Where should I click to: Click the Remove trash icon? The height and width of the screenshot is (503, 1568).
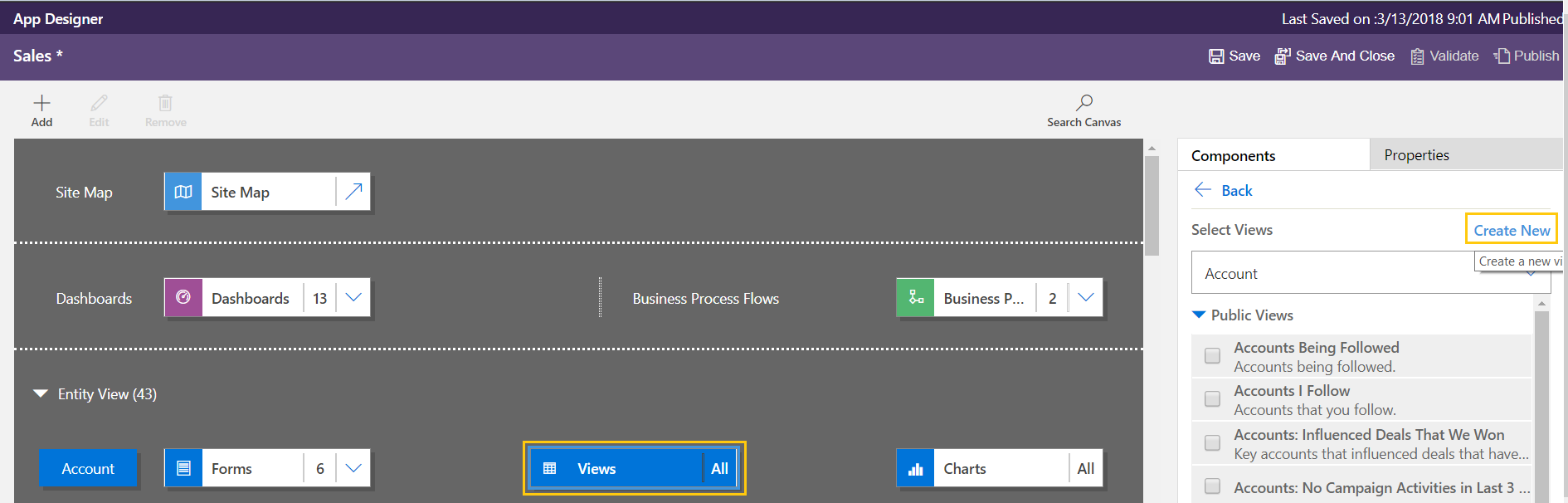(x=165, y=103)
